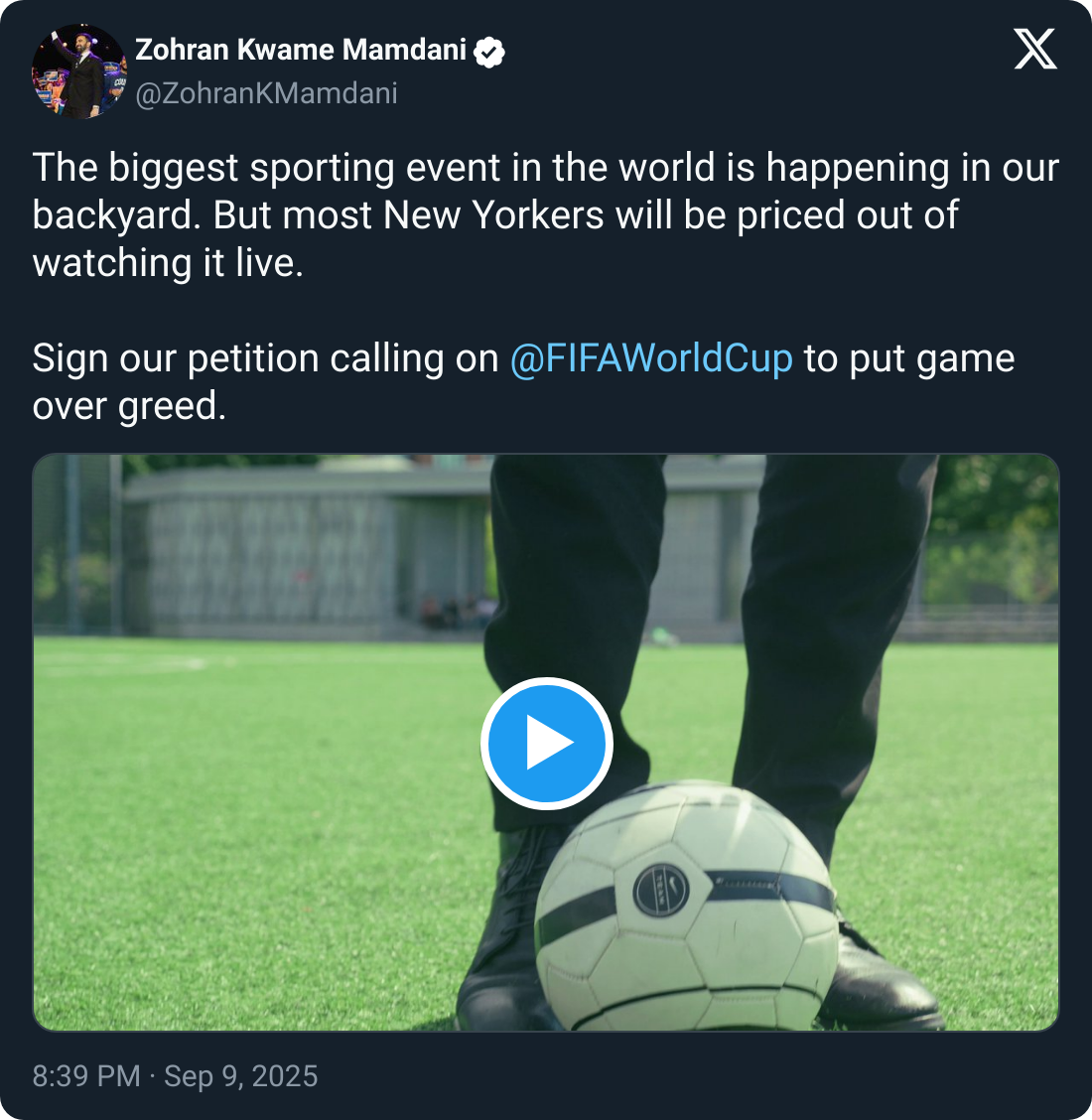Click the blue verified checkmark badge
This screenshot has height=1120, width=1092.
(488, 51)
